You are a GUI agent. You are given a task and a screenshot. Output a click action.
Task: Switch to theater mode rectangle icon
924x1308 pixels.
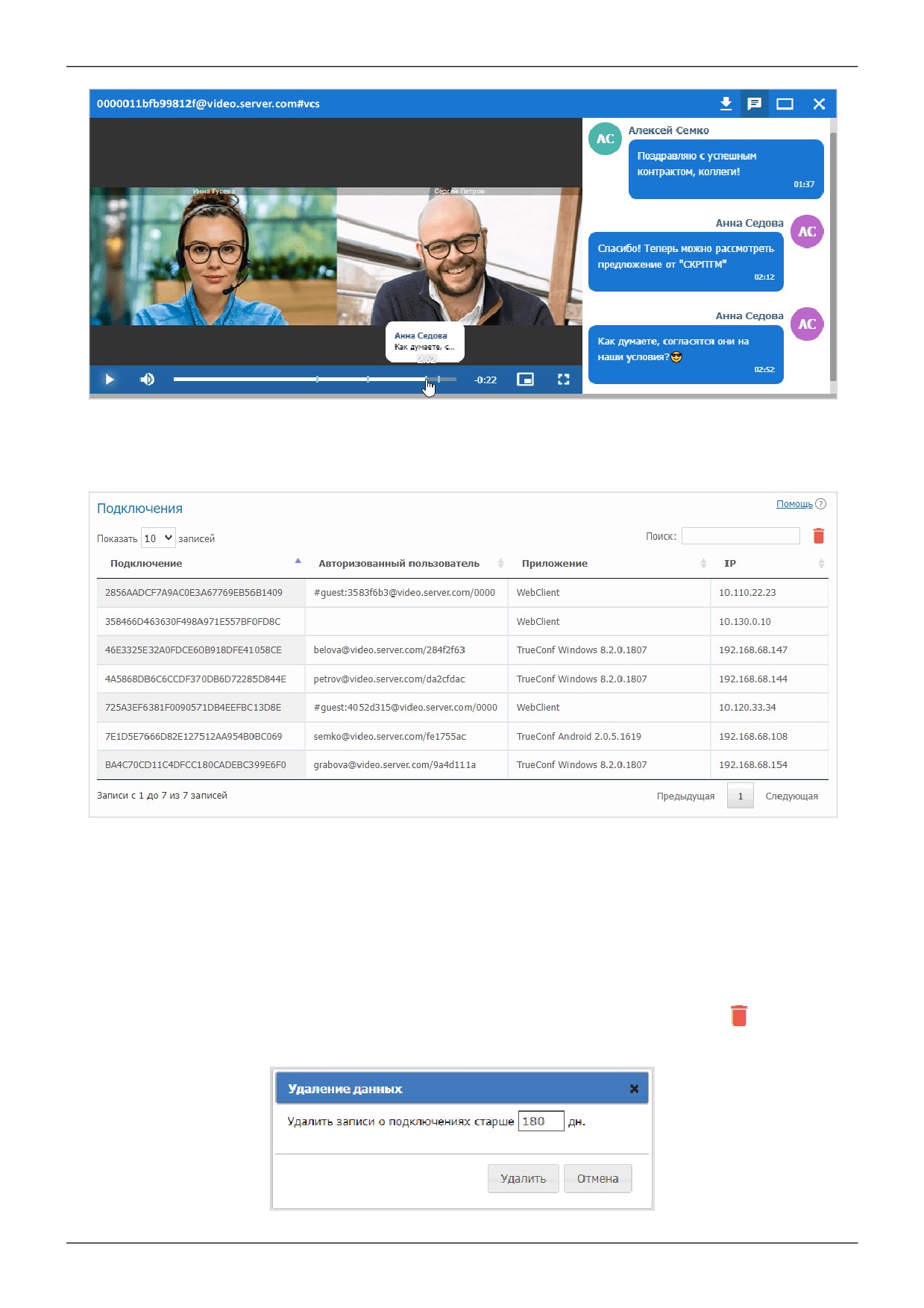tap(785, 104)
